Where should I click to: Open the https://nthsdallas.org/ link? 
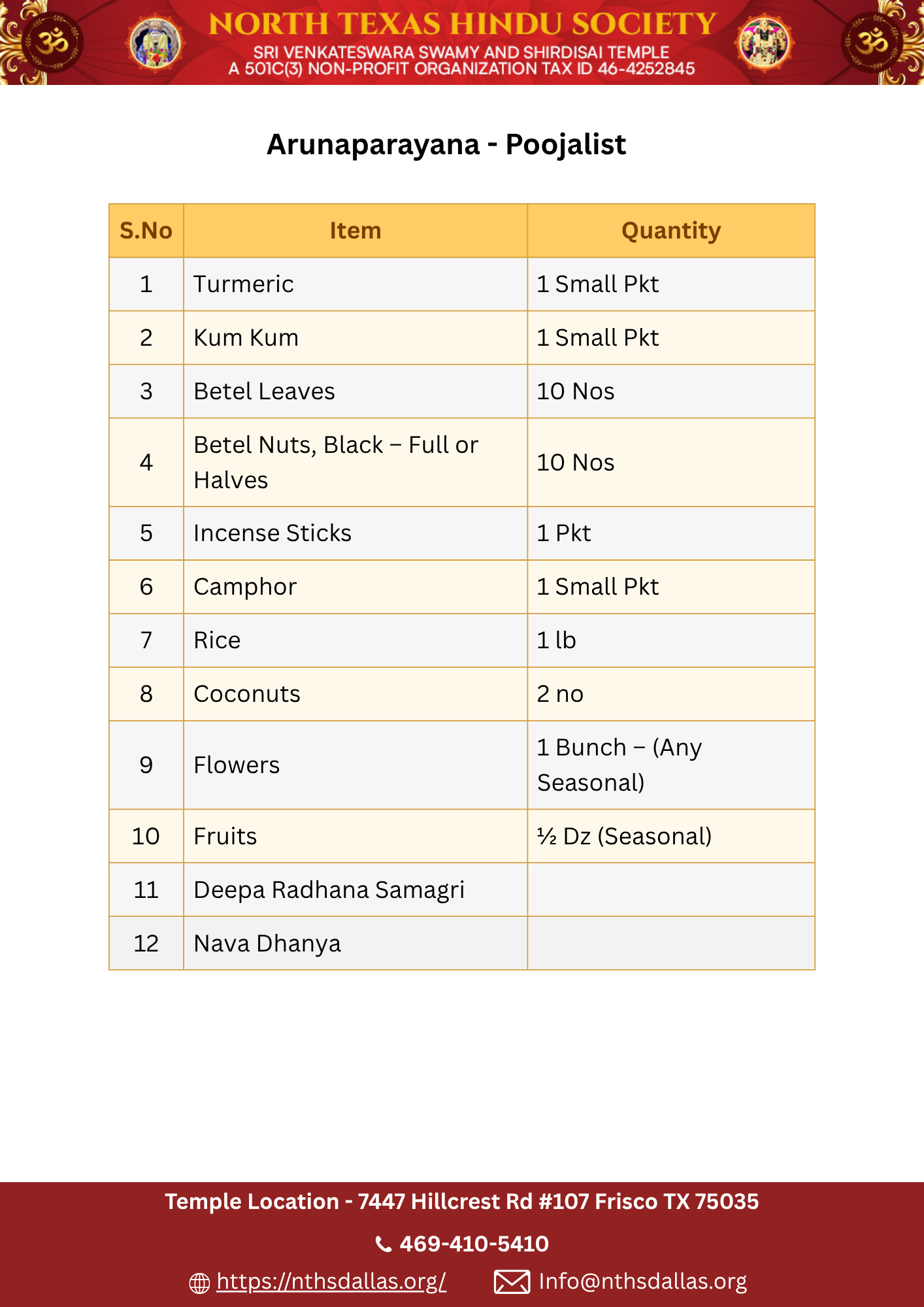331,1282
